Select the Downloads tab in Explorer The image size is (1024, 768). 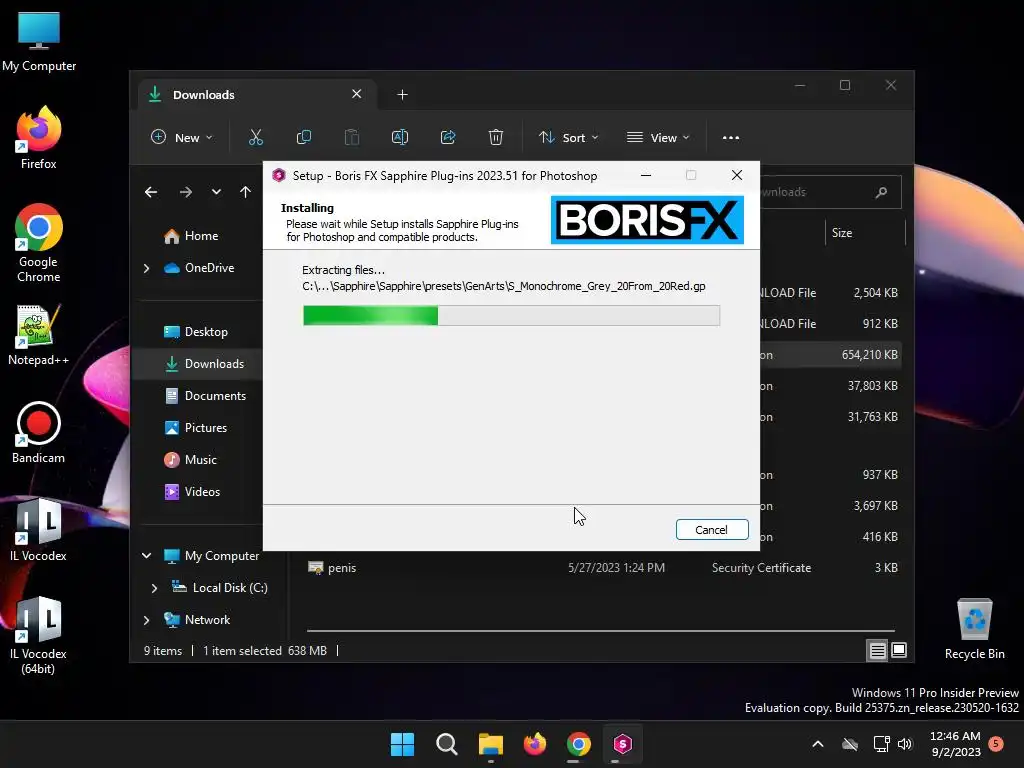pos(257,95)
